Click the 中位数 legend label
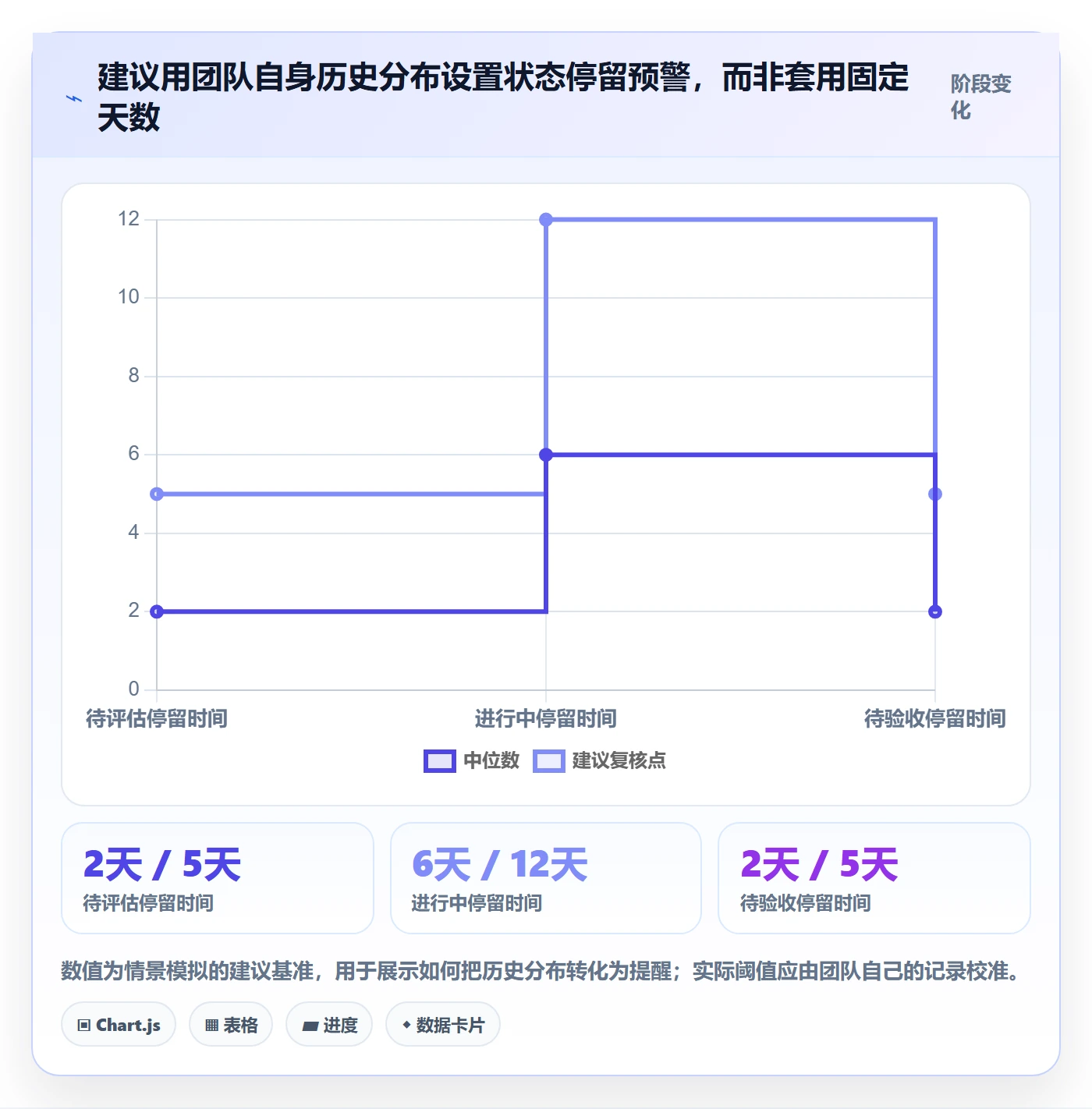Viewport: 1092px width, 1109px height. click(x=491, y=761)
